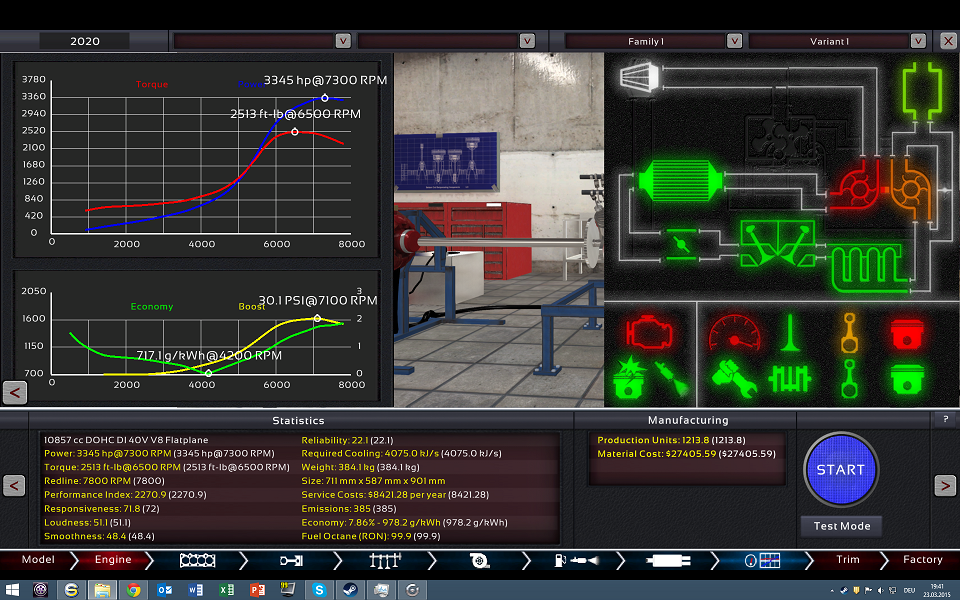Click the Material Cost: $27405.59 line
960x600 pixels.
686,454
